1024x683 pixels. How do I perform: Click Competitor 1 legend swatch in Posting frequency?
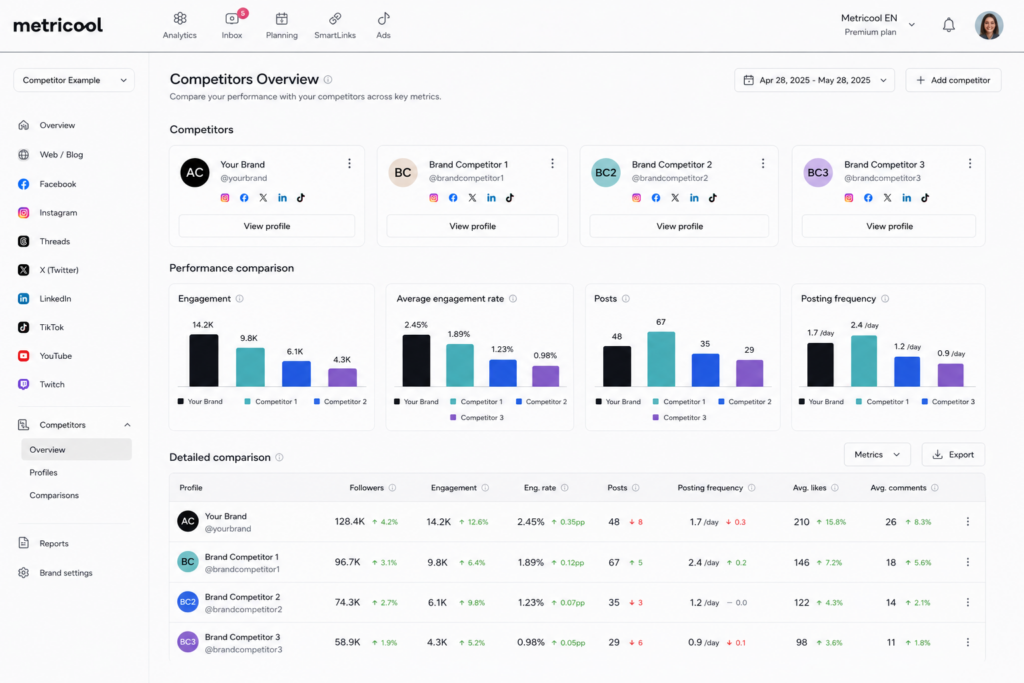(859, 402)
